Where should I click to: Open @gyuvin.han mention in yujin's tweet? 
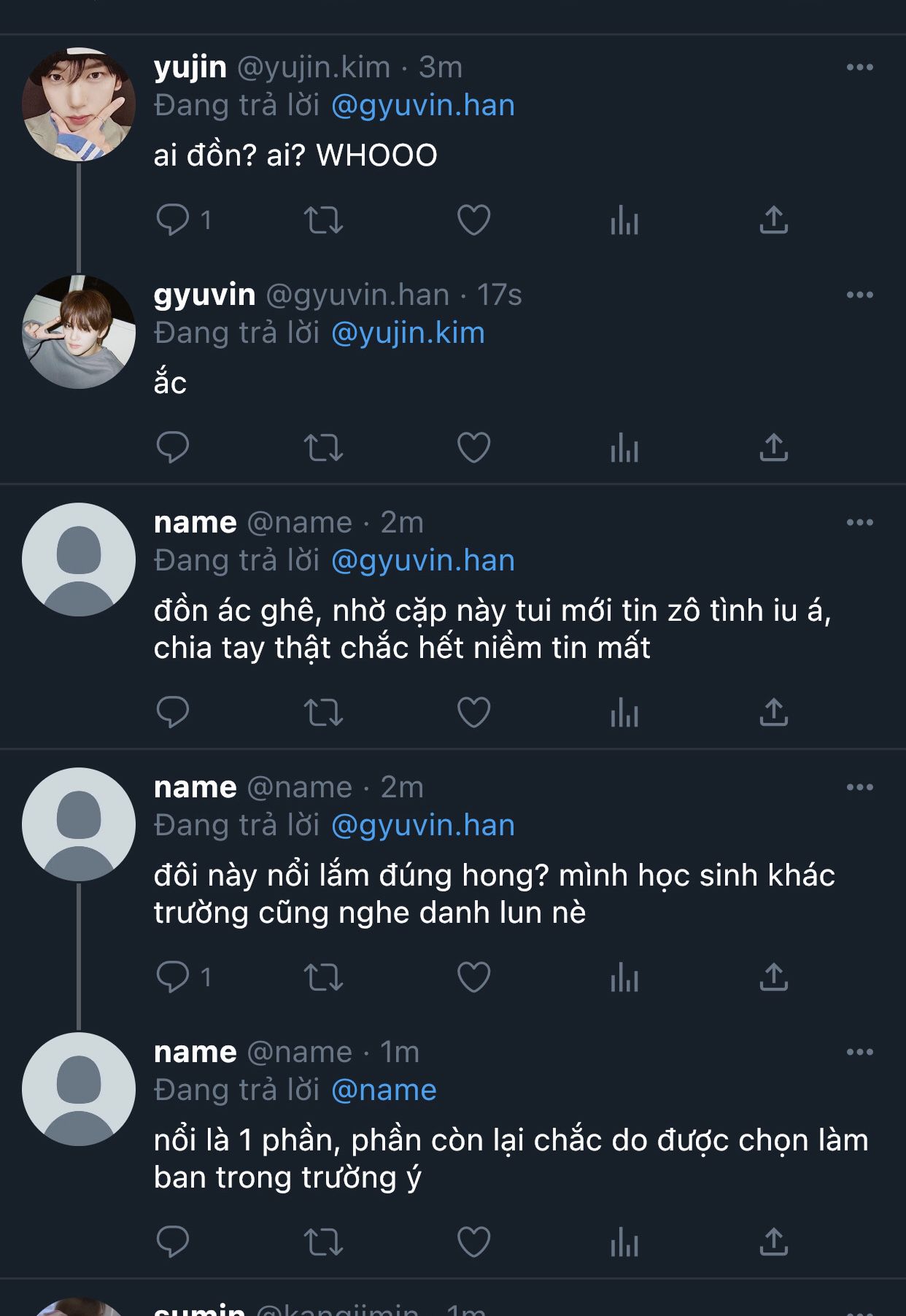tap(423, 105)
